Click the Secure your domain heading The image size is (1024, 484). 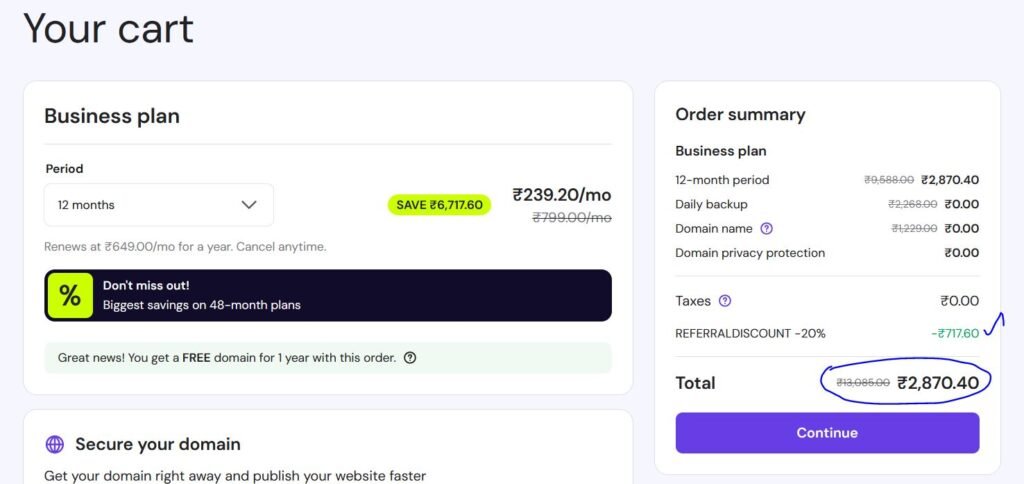(158, 444)
